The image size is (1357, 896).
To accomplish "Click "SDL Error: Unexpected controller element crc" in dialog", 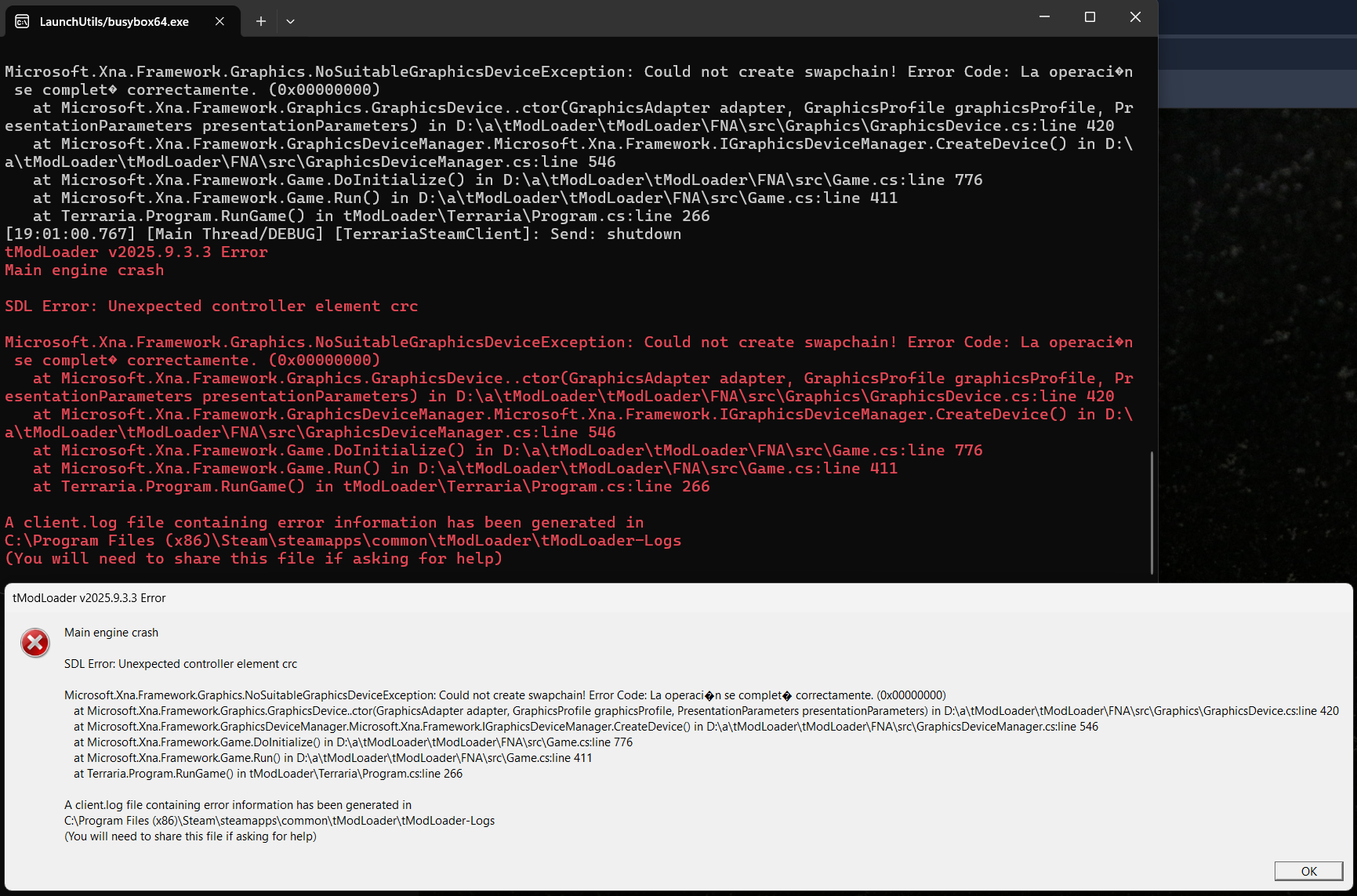I will (x=181, y=664).
